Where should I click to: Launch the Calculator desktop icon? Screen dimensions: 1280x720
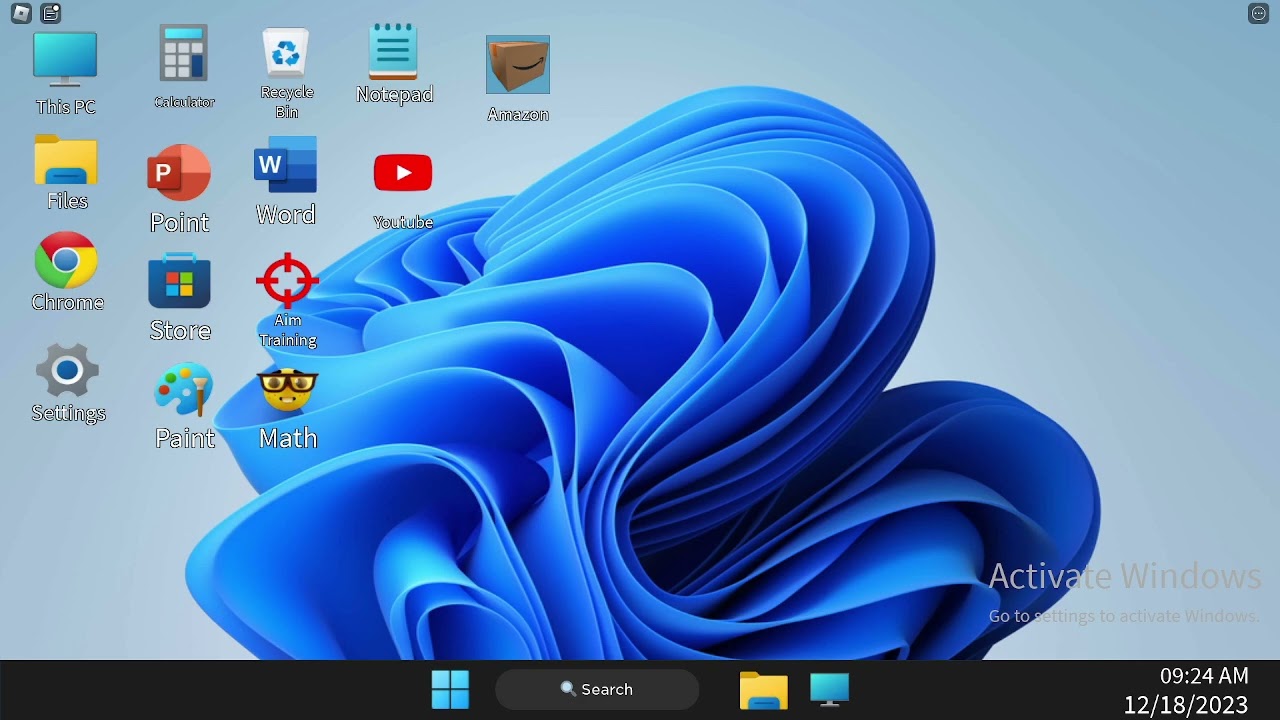(184, 53)
